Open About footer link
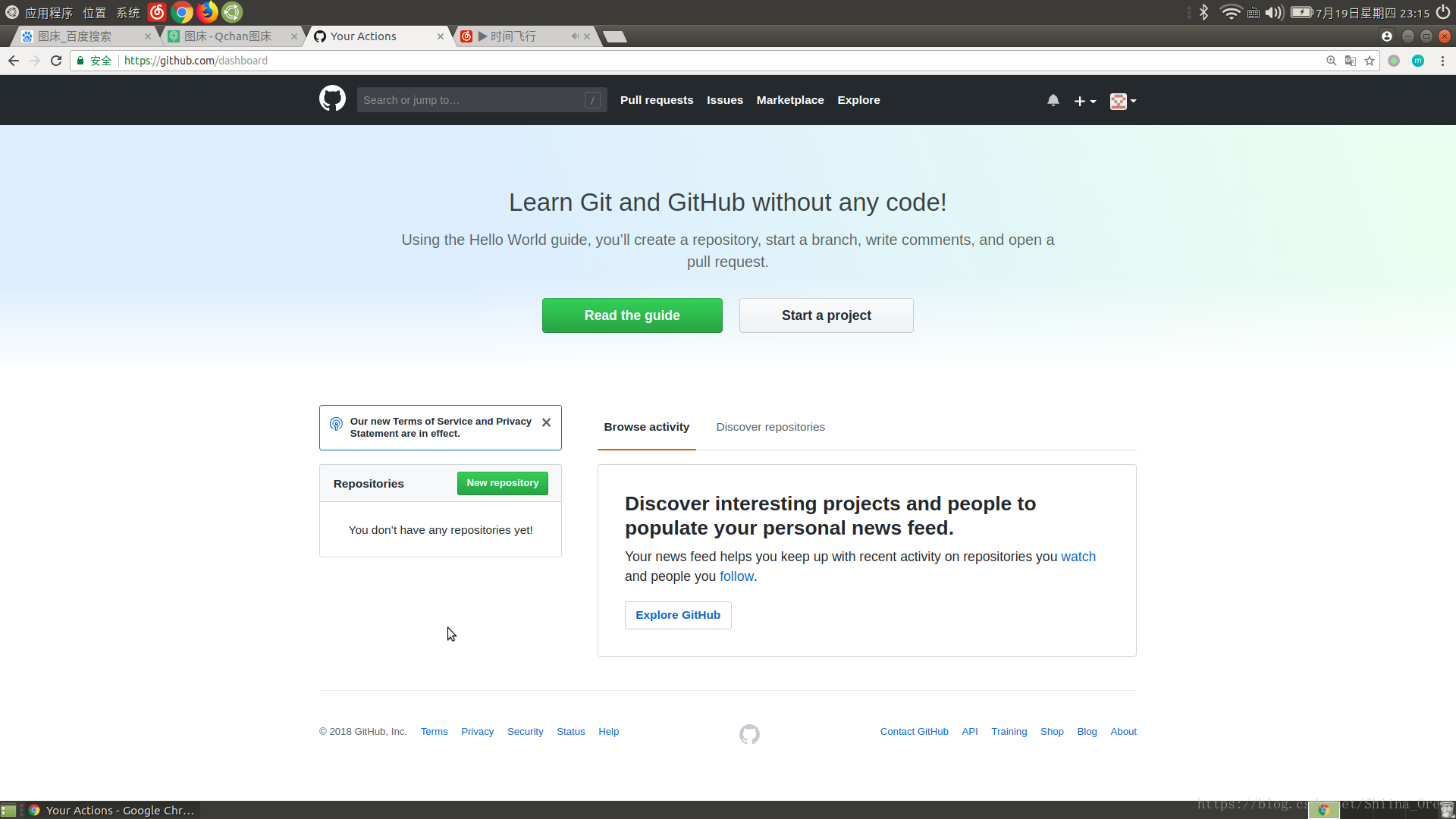Image resolution: width=1456 pixels, height=819 pixels. (x=1124, y=732)
